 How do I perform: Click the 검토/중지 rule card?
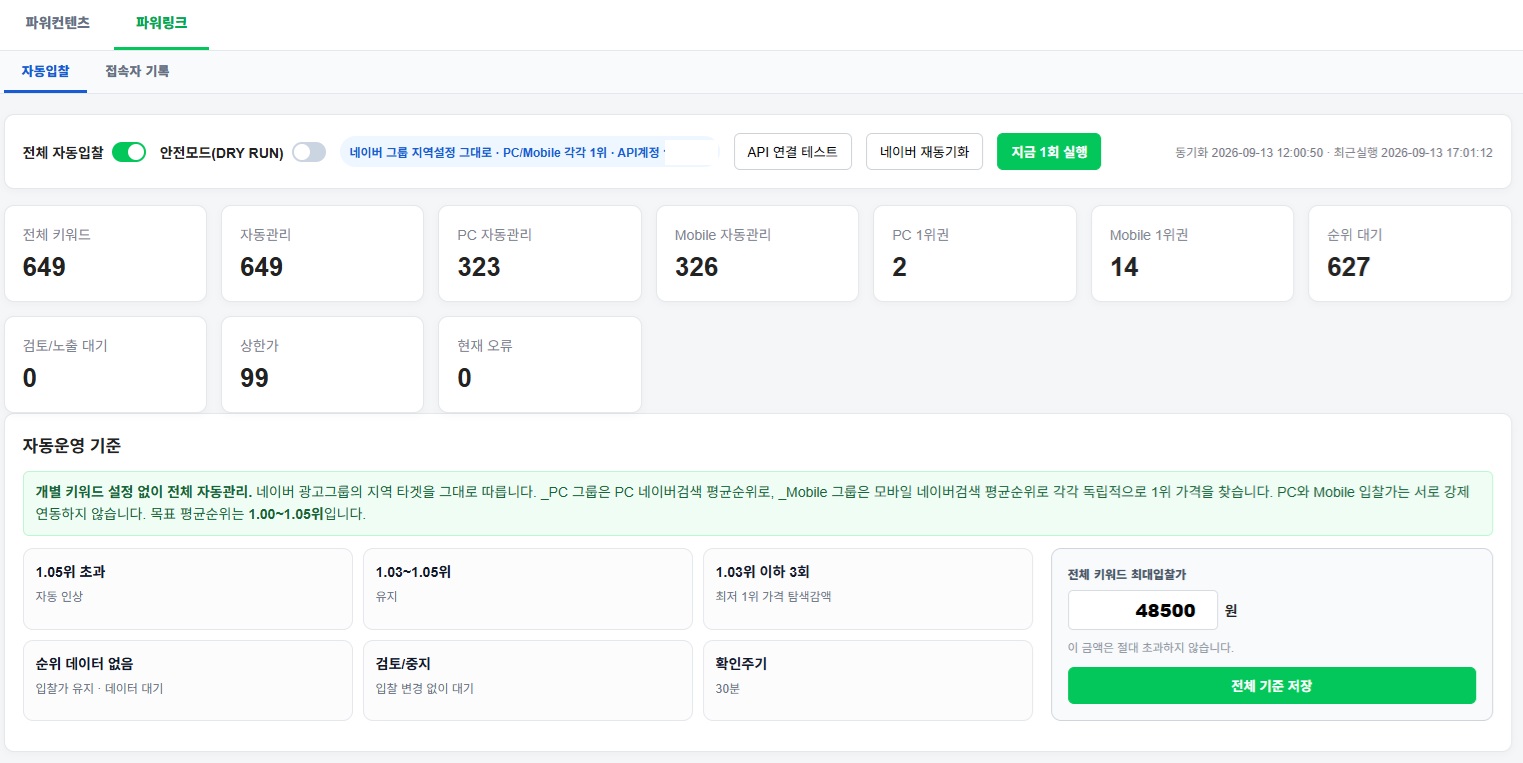click(x=528, y=680)
